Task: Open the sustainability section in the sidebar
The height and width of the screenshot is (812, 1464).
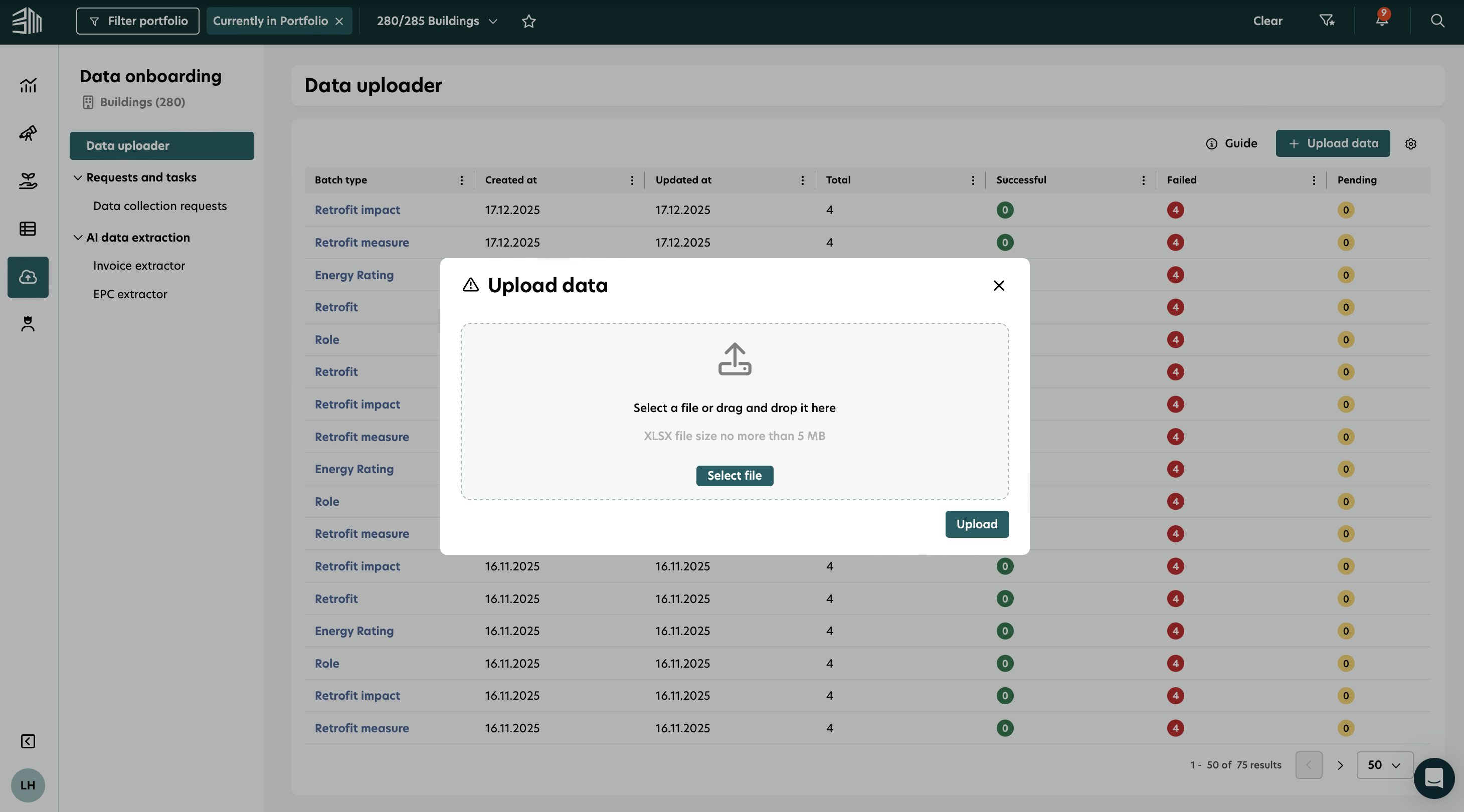Action: click(27, 181)
